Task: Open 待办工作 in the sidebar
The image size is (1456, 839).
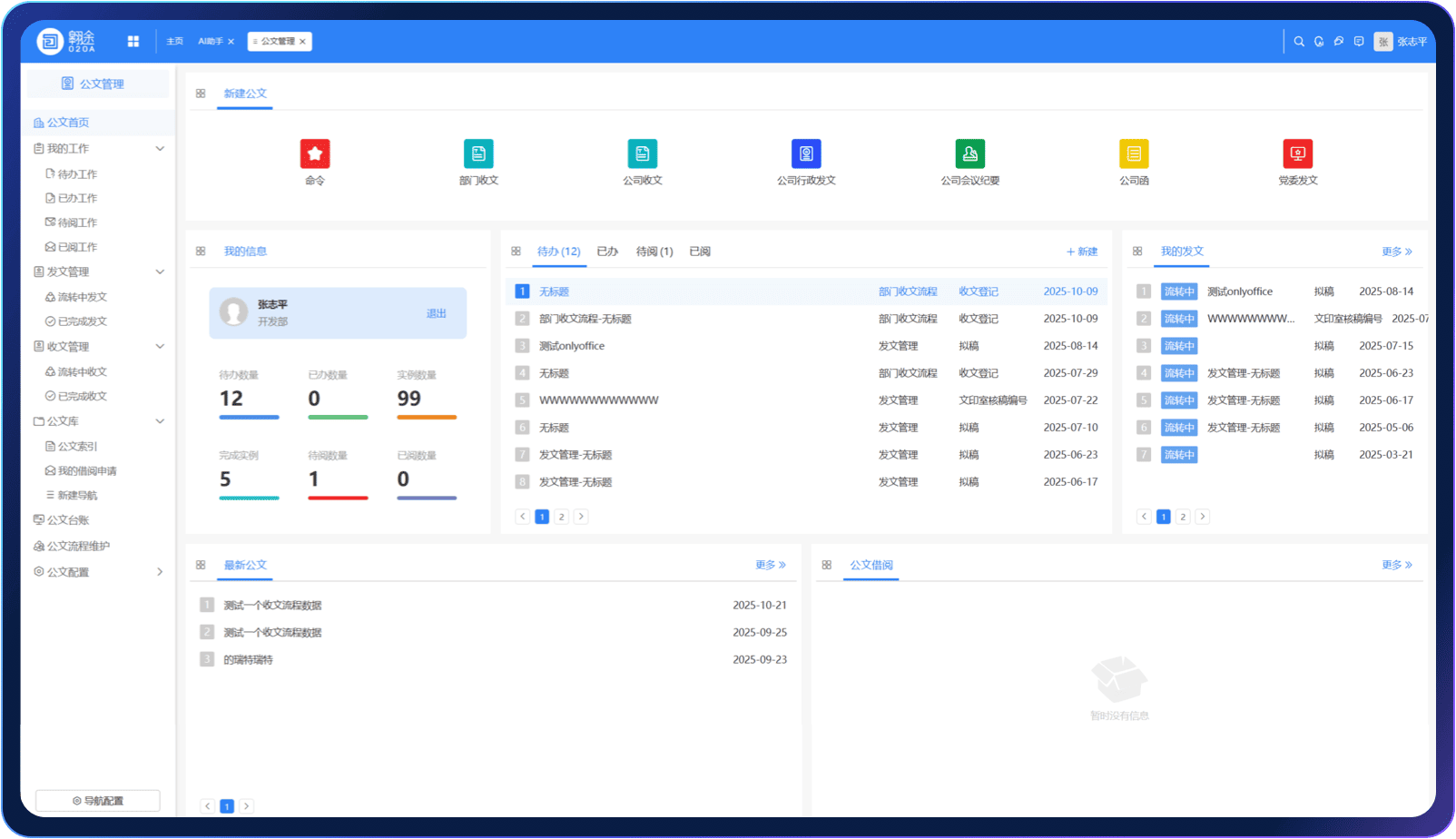Action: click(77, 174)
